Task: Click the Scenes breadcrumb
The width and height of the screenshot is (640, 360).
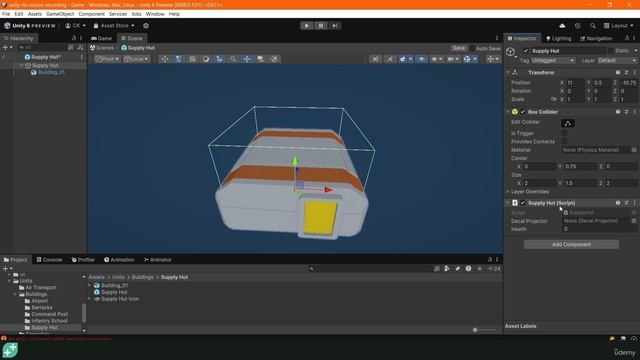Action: pyautogui.click(x=102, y=48)
